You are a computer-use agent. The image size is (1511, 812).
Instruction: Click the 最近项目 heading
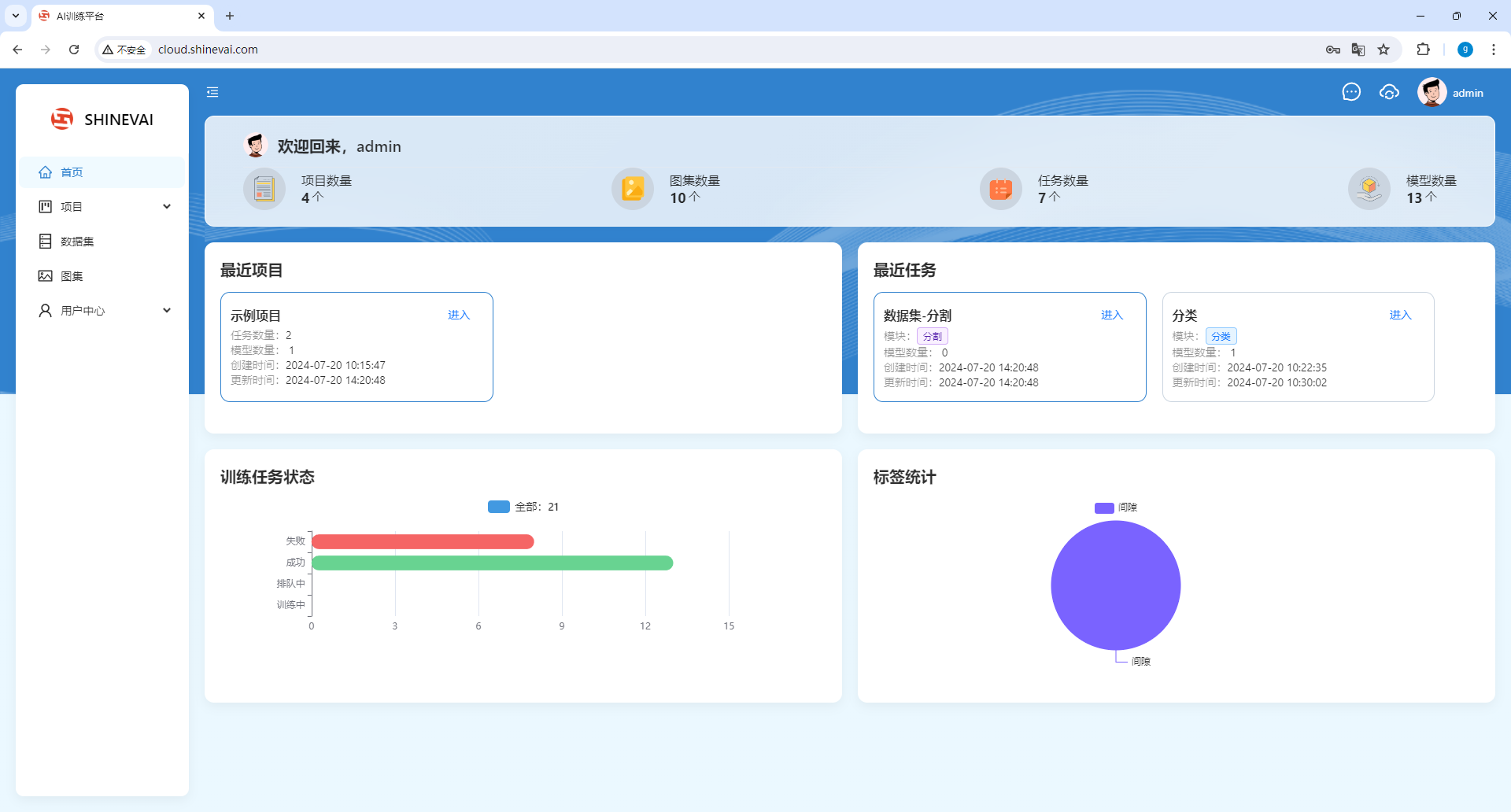[x=252, y=270]
